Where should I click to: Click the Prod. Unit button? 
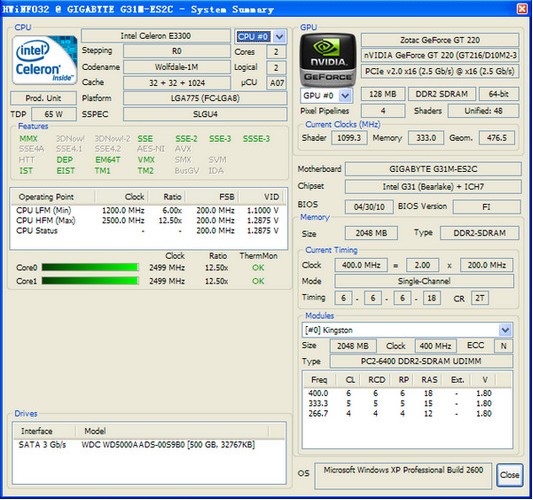pos(43,98)
